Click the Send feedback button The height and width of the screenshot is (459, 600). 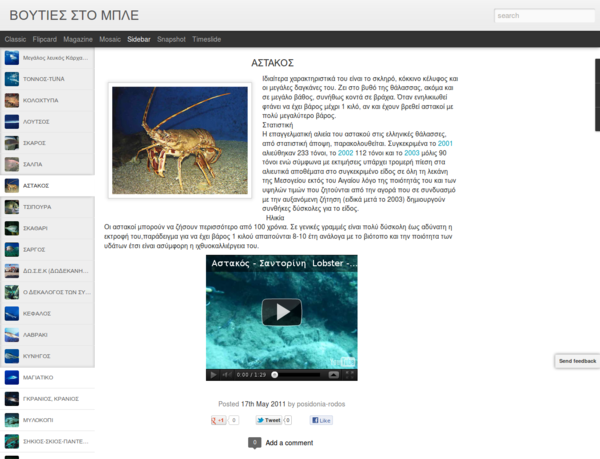pyautogui.click(x=577, y=360)
